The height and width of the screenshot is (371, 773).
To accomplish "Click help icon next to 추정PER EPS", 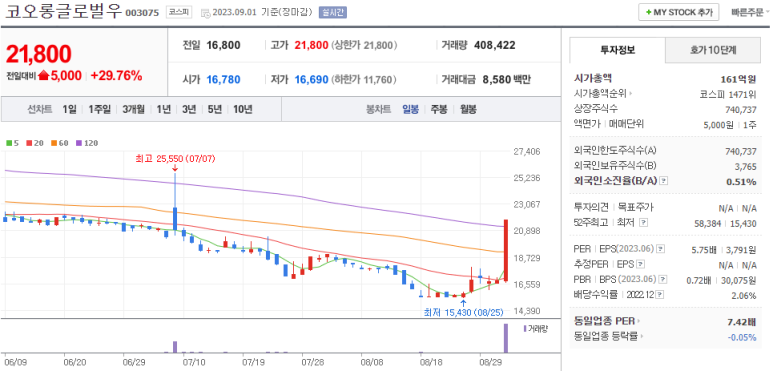I will pos(641,265).
